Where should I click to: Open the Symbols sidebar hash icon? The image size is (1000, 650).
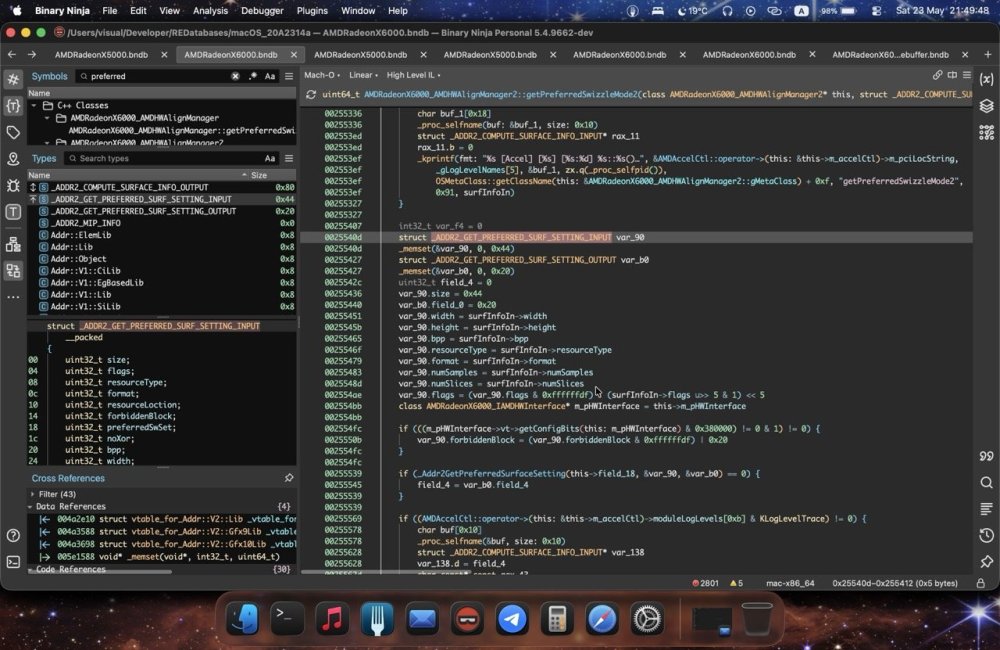point(13,80)
